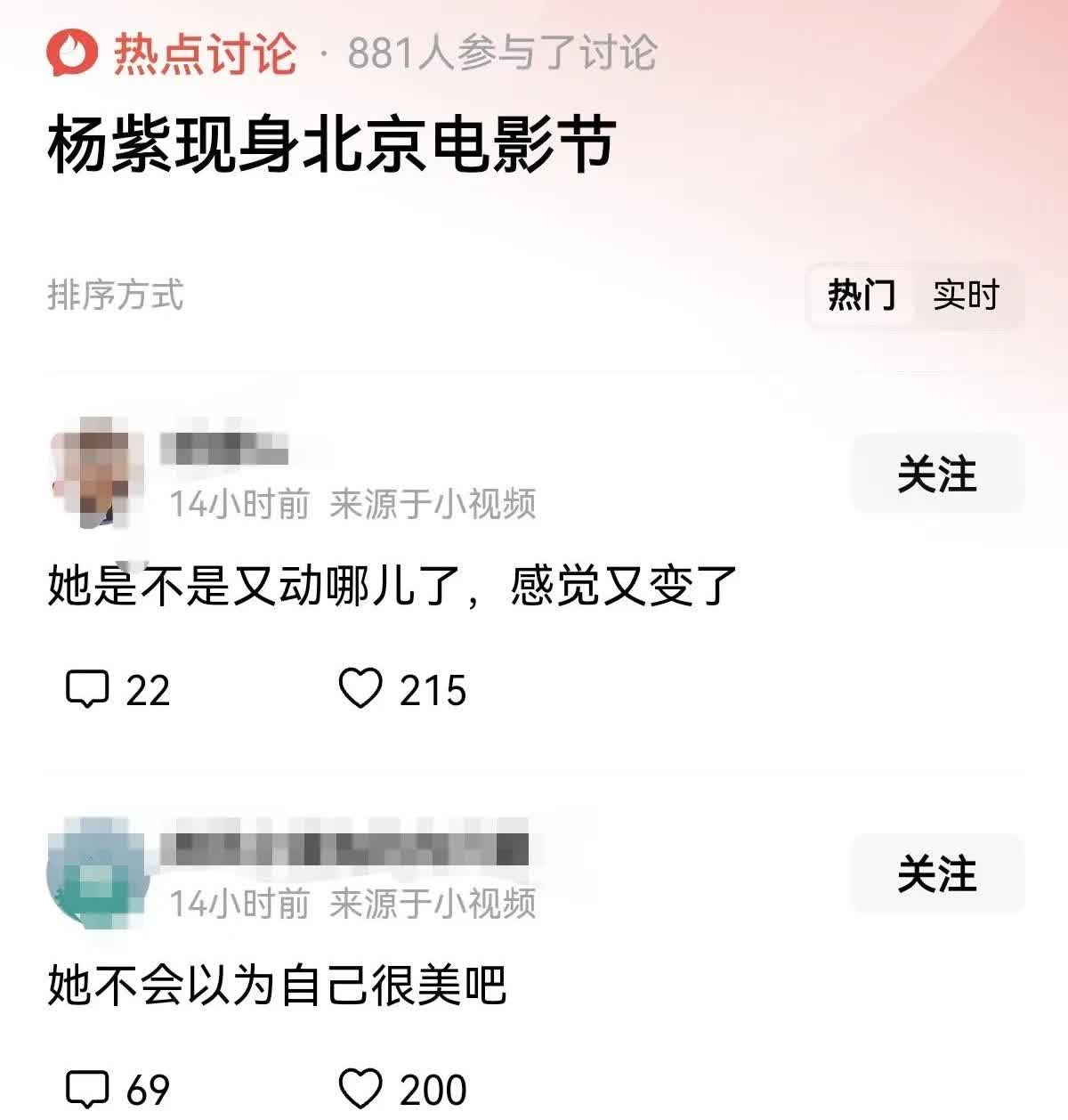Follow the second commenter via 关注
The image size is (1068, 1120).
pos(937,873)
